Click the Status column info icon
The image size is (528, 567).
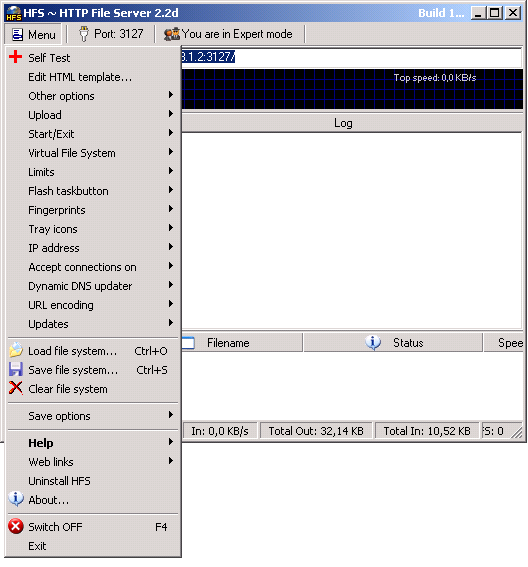[373, 342]
